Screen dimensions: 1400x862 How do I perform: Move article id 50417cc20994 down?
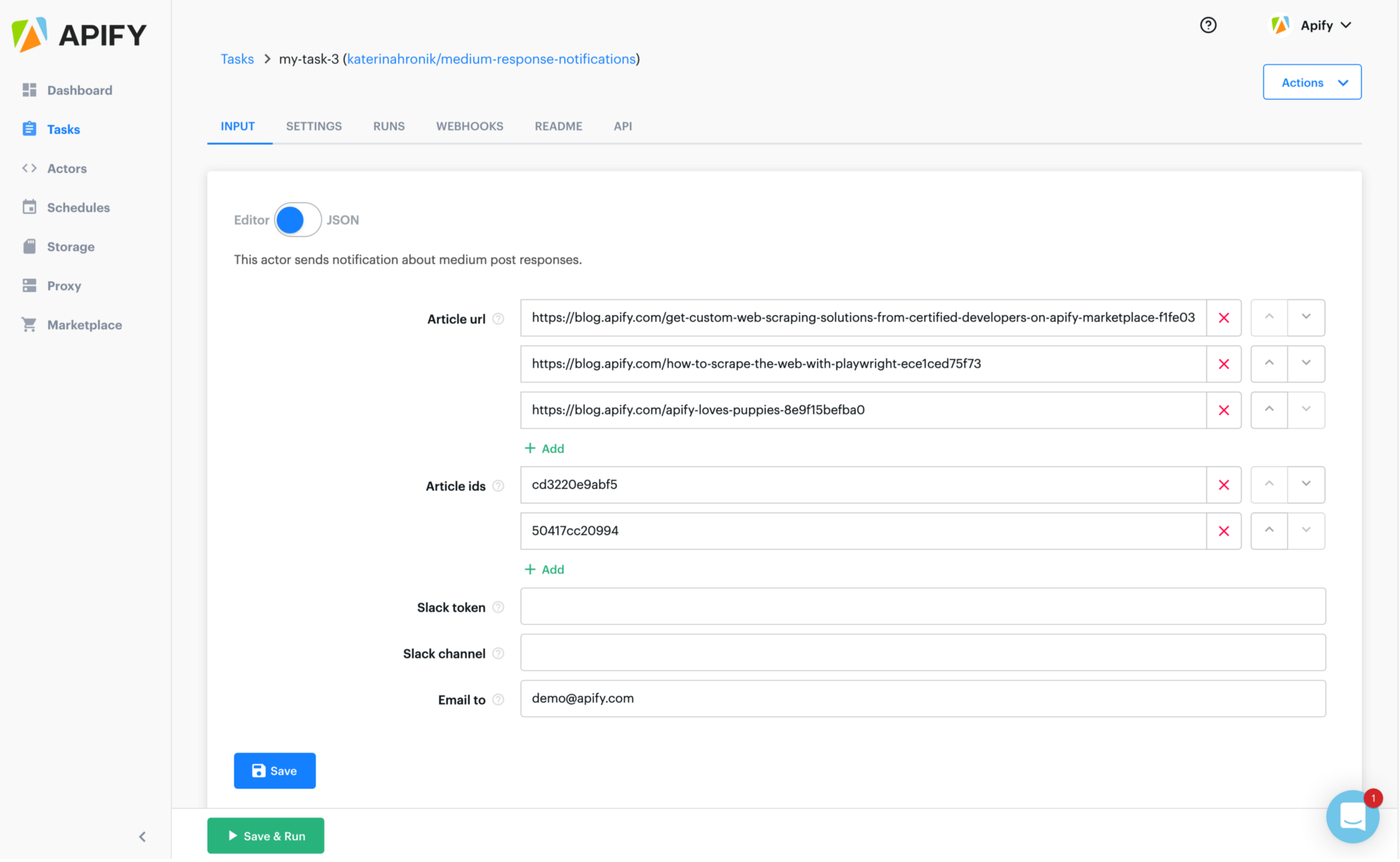[1306, 531]
